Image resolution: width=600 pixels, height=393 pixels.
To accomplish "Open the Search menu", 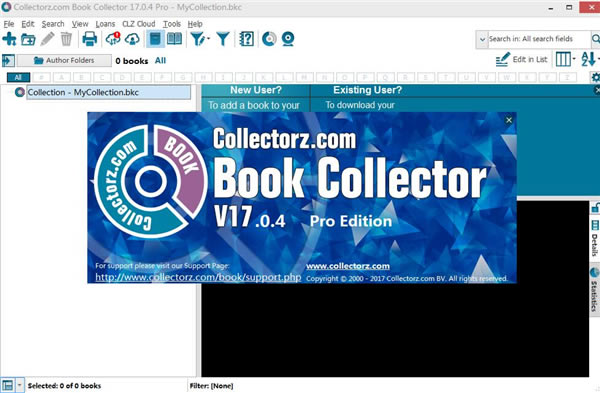I will point(53,24).
